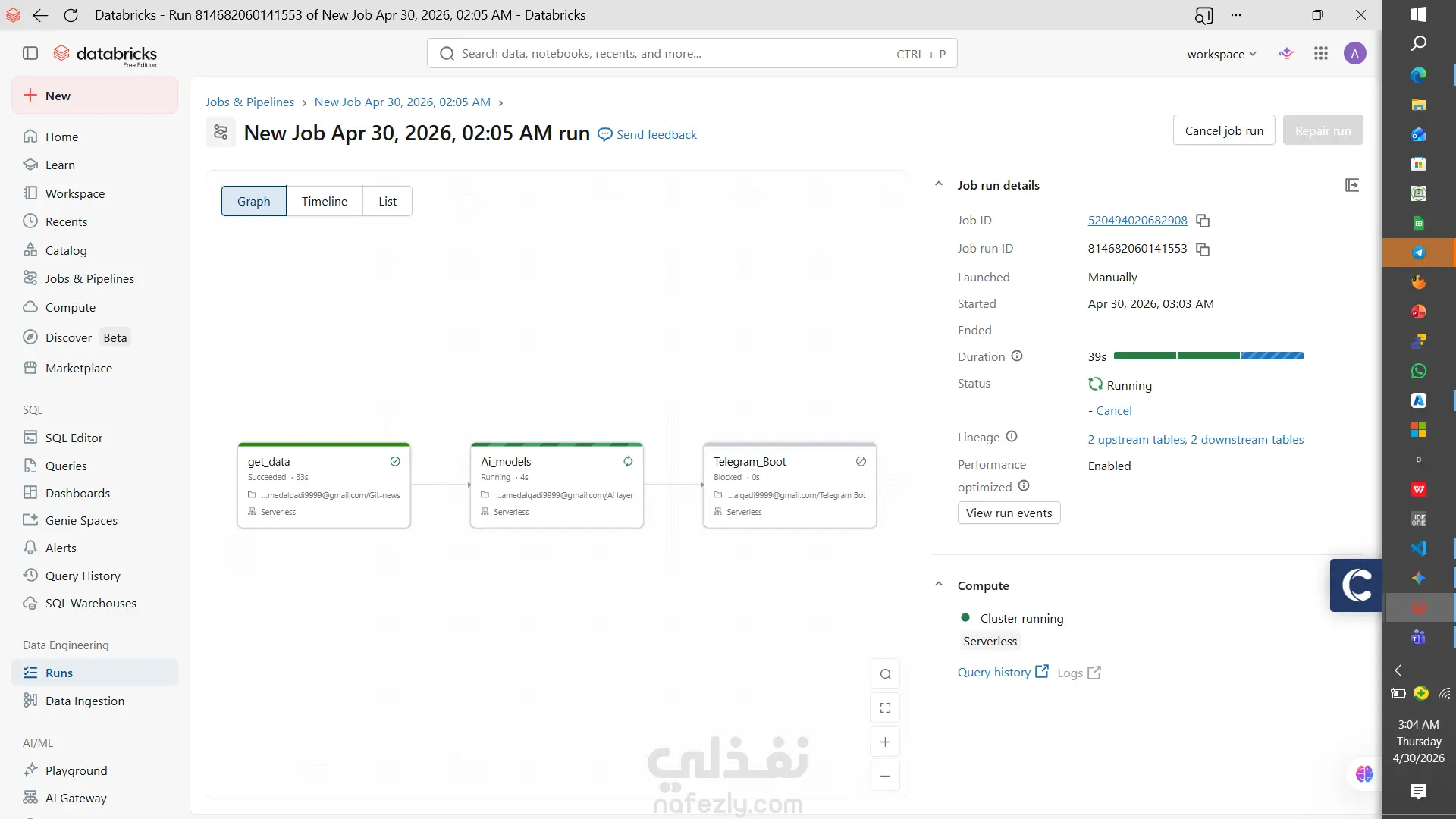This screenshot has height=819, width=1456.
Task: Copy the Job run ID value
Action: 1203,249
